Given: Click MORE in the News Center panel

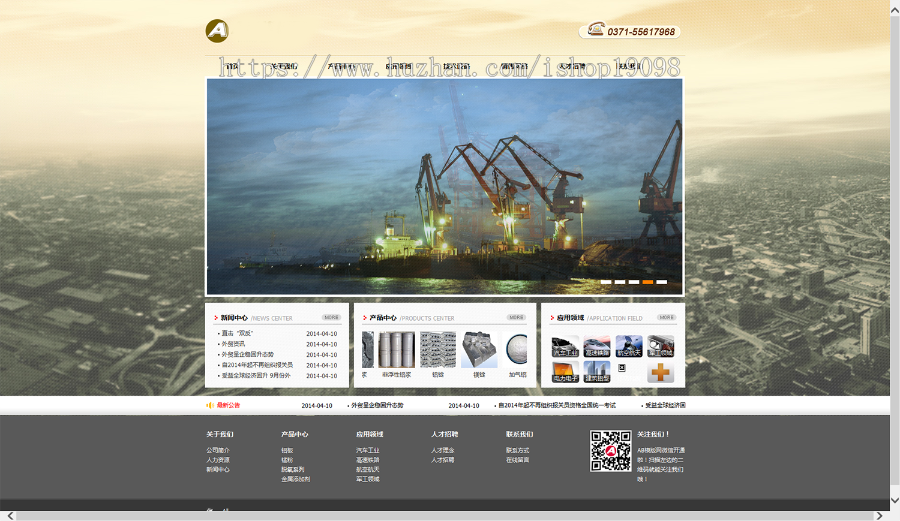Looking at the screenshot, I should tap(331, 317).
